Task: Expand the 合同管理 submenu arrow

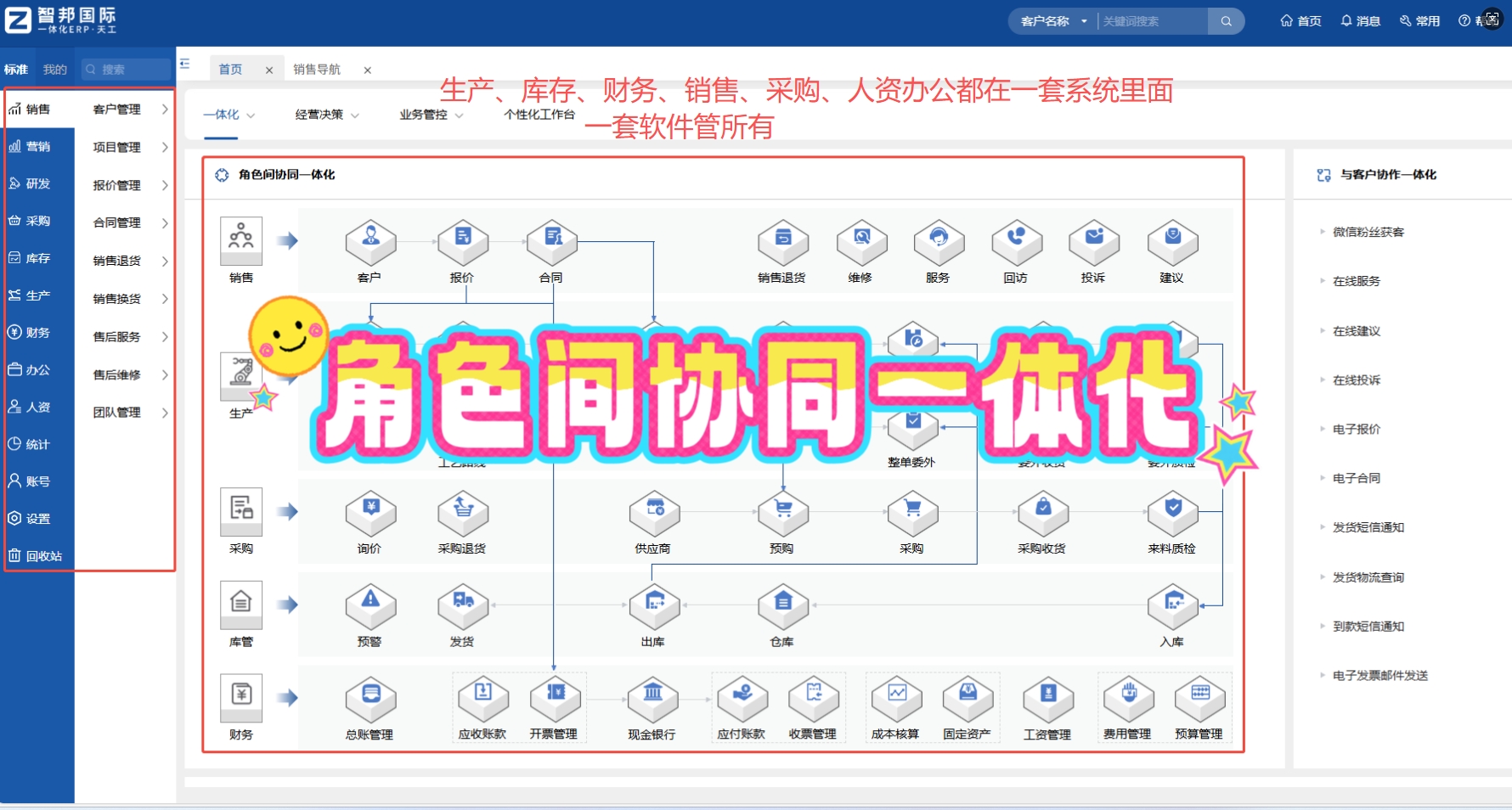Action: [x=165, y=222]
